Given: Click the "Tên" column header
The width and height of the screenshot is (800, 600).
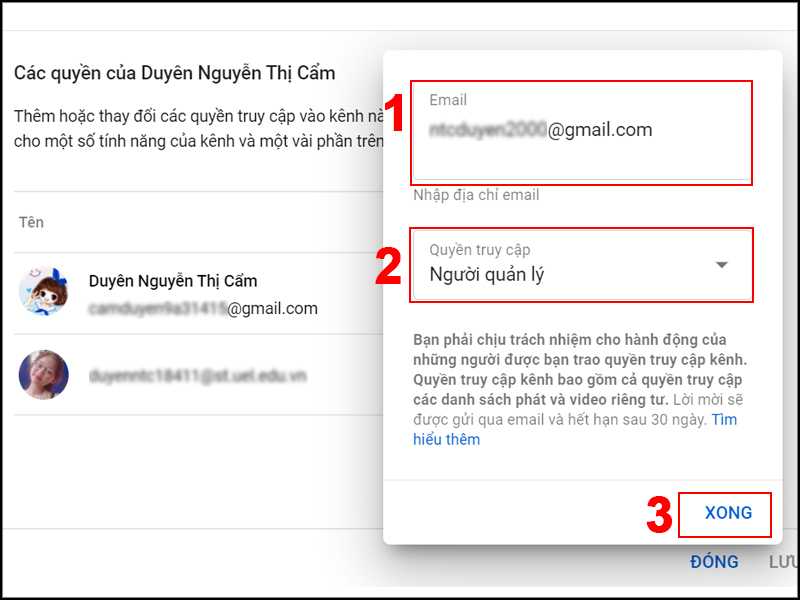Looking at the screenshot, I should point(31,222).
